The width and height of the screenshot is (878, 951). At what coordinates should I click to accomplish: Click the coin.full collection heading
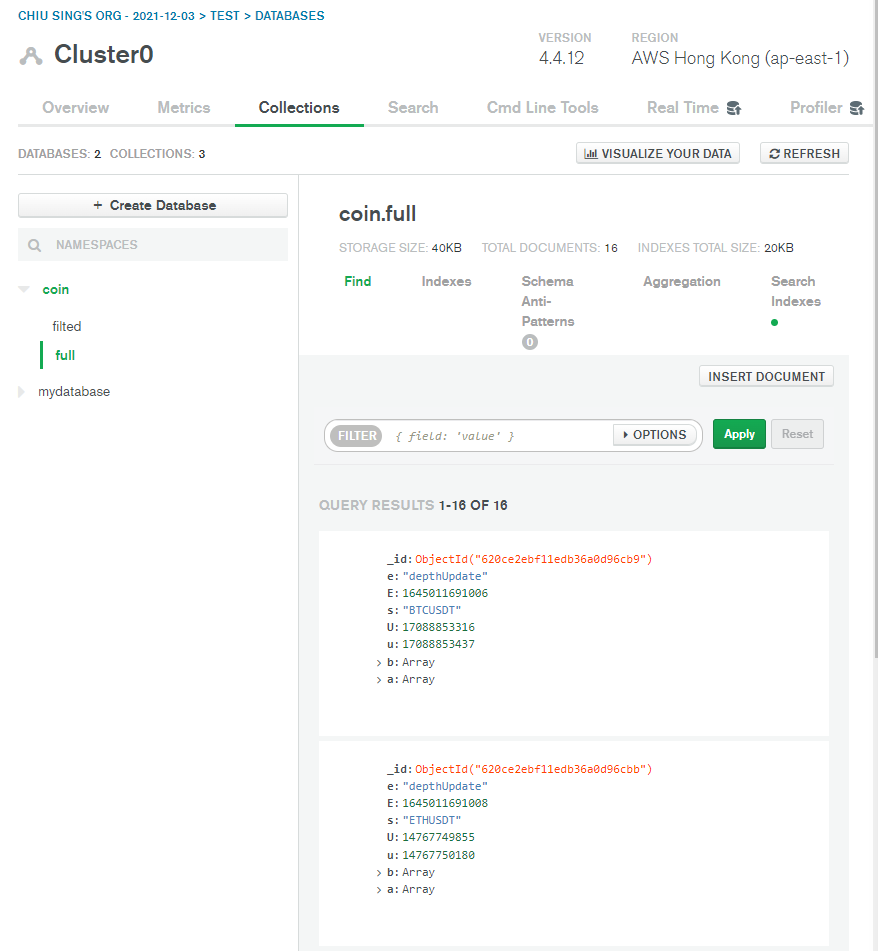click(377, 213)
